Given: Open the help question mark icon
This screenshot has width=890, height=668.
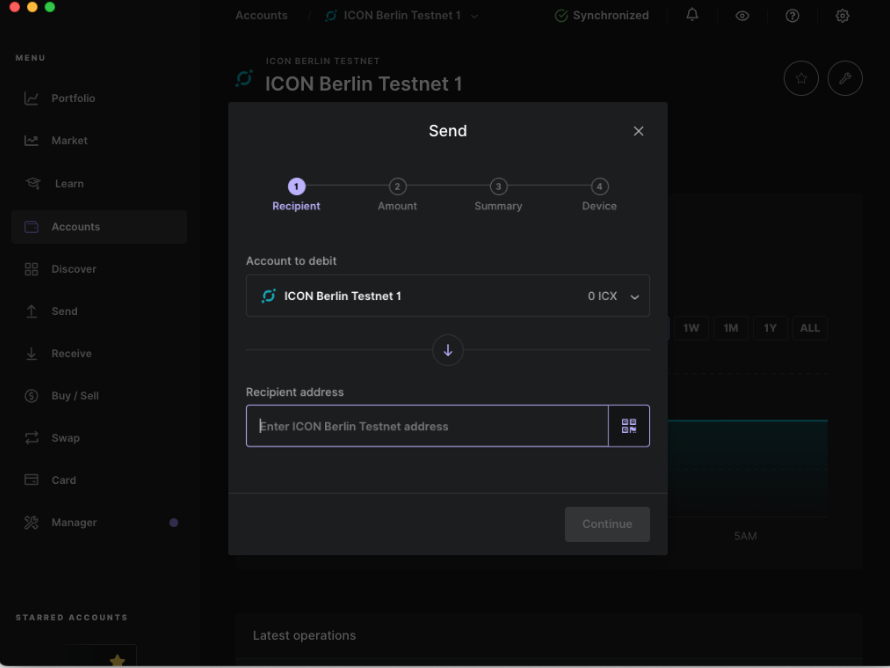Looking at the screenshot, I should click(x=792, y=16).
